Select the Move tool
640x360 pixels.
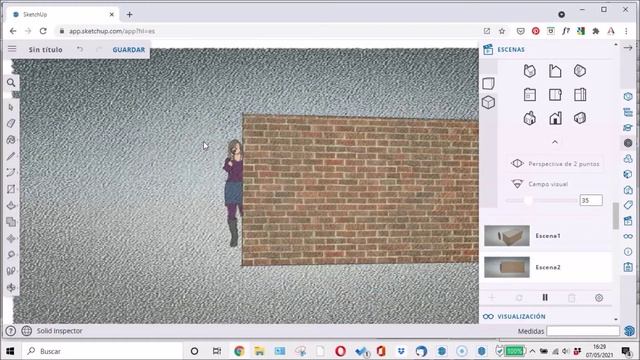click(x=11, y=238)
